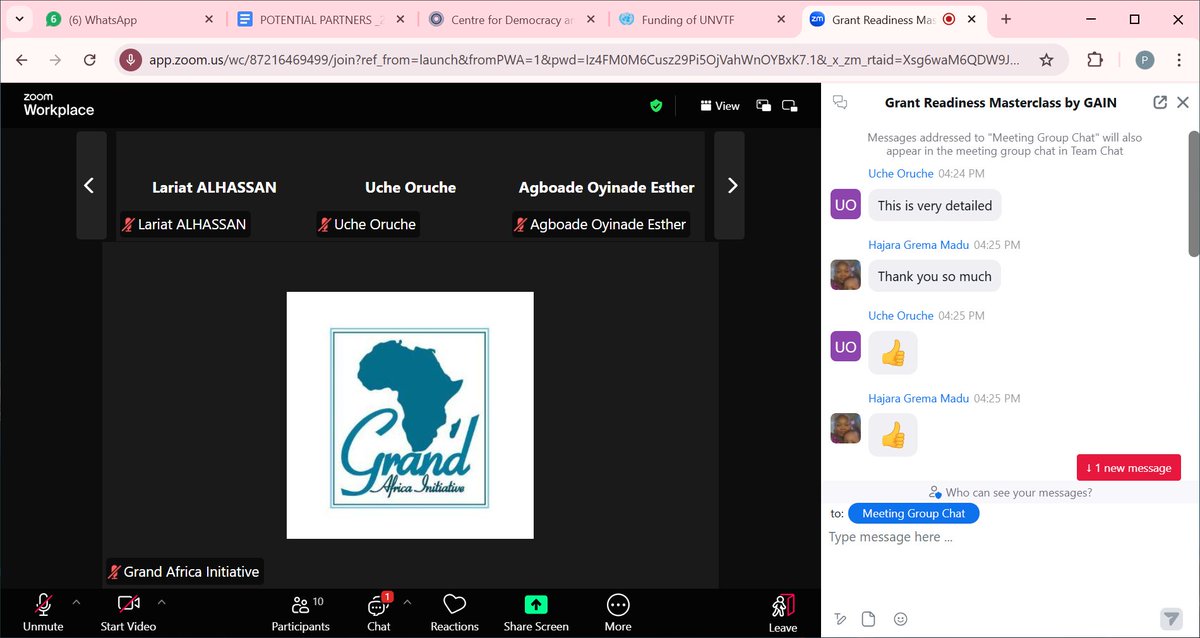
Task: Close the Funding of UNVTF tab
Action: tap(782, 19)
